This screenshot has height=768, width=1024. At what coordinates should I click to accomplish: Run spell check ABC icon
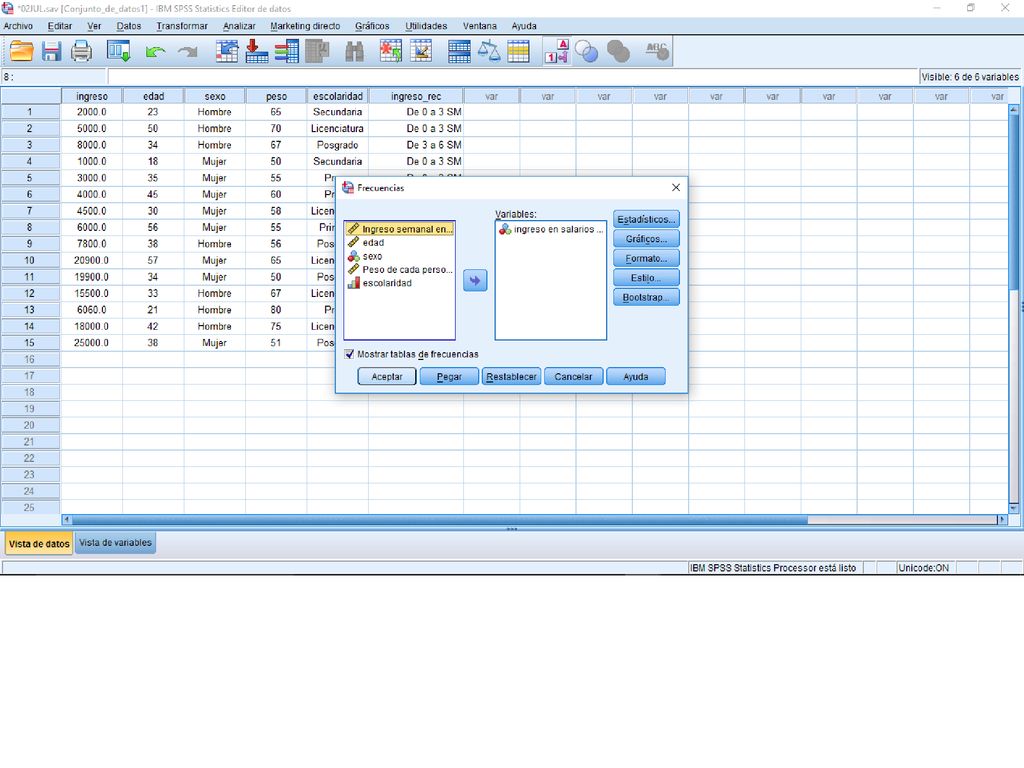click(x=657, y=51)
